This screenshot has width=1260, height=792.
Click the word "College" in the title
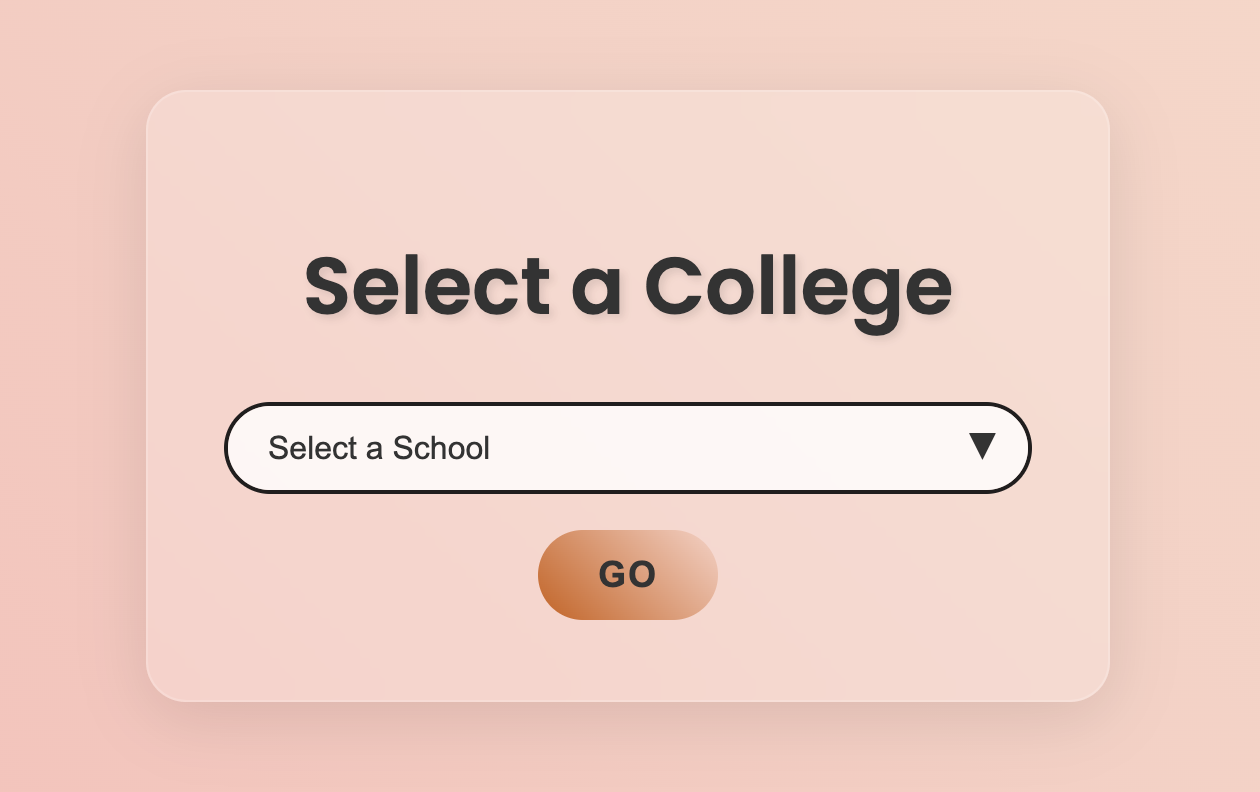(x=797, y=286)
